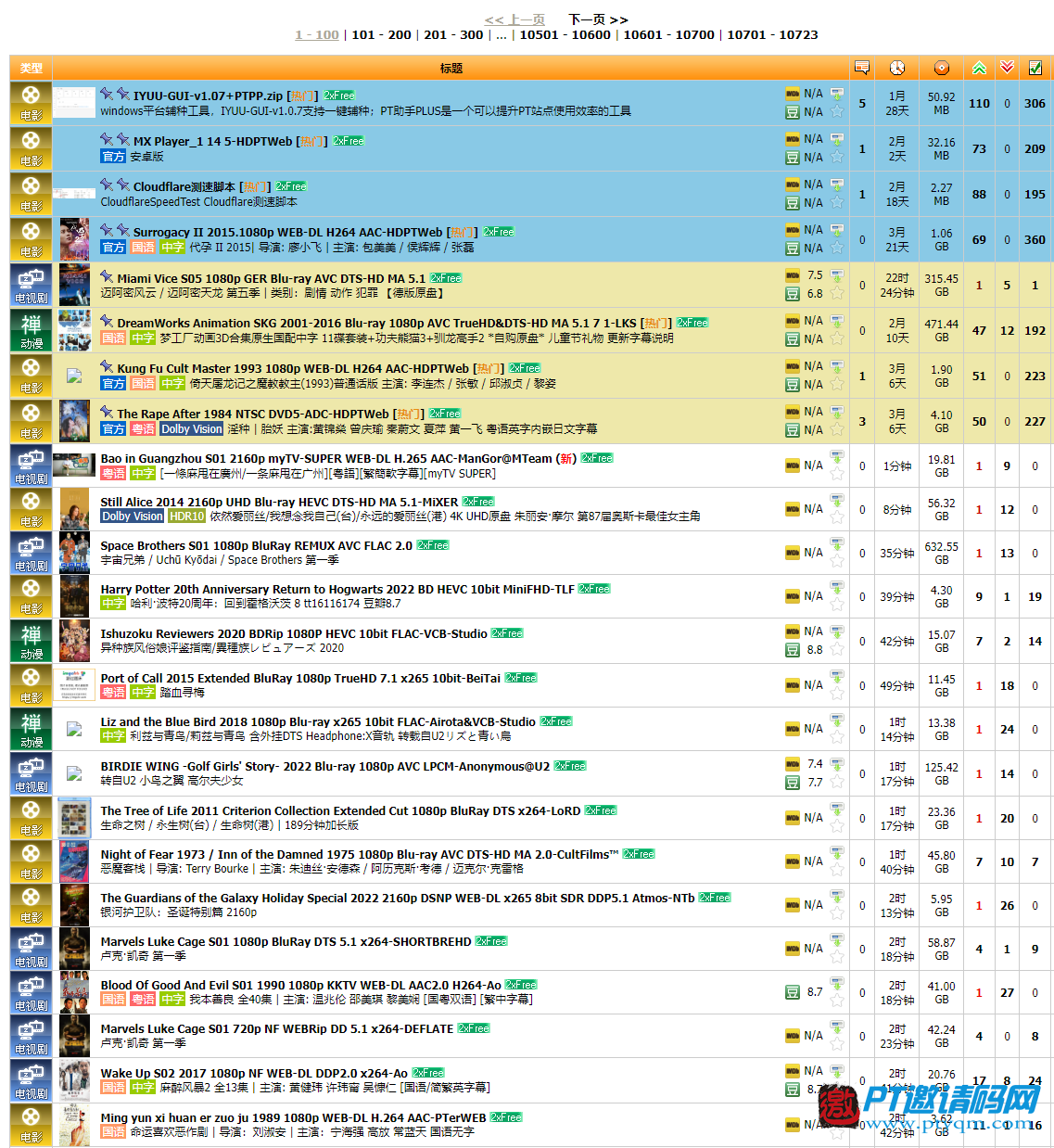The width and height of the screenshot is (1054, 1148).
Task: Click the 类型 column header
Action: (x=32, y=68)
